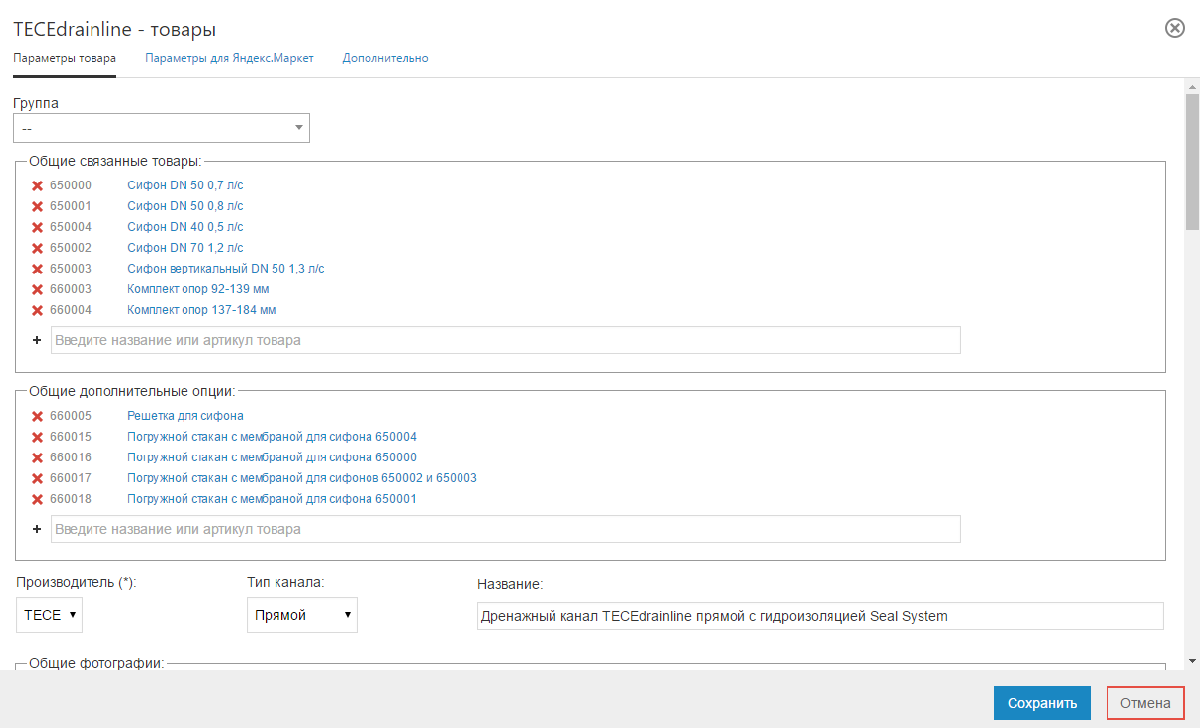The width and height of the screenshot is (1200, 728).
Task: Click the plus icon under related products
Action: 37,340
